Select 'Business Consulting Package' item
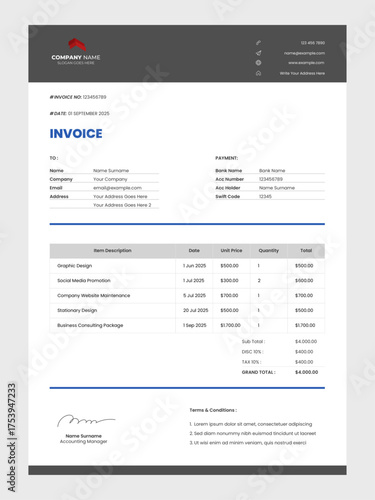 90,325
